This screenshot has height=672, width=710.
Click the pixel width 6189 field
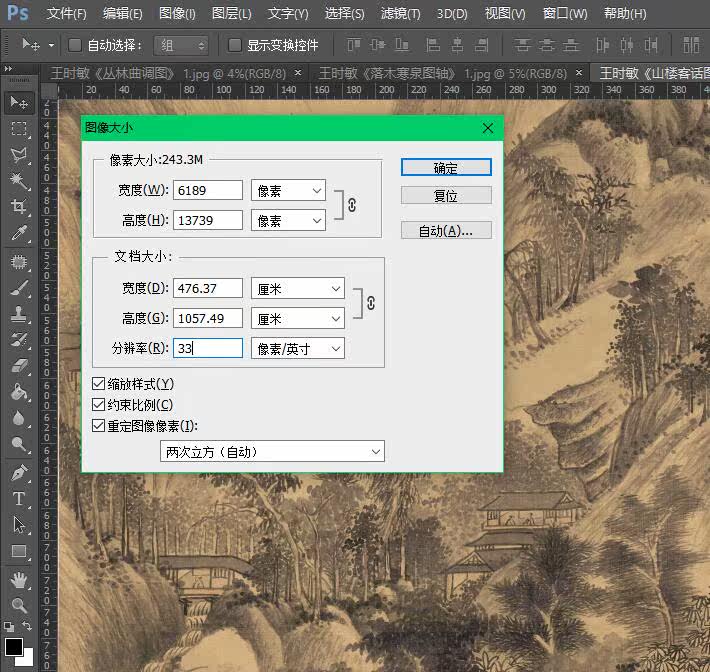pyautogui.click(x=208, y=190)
